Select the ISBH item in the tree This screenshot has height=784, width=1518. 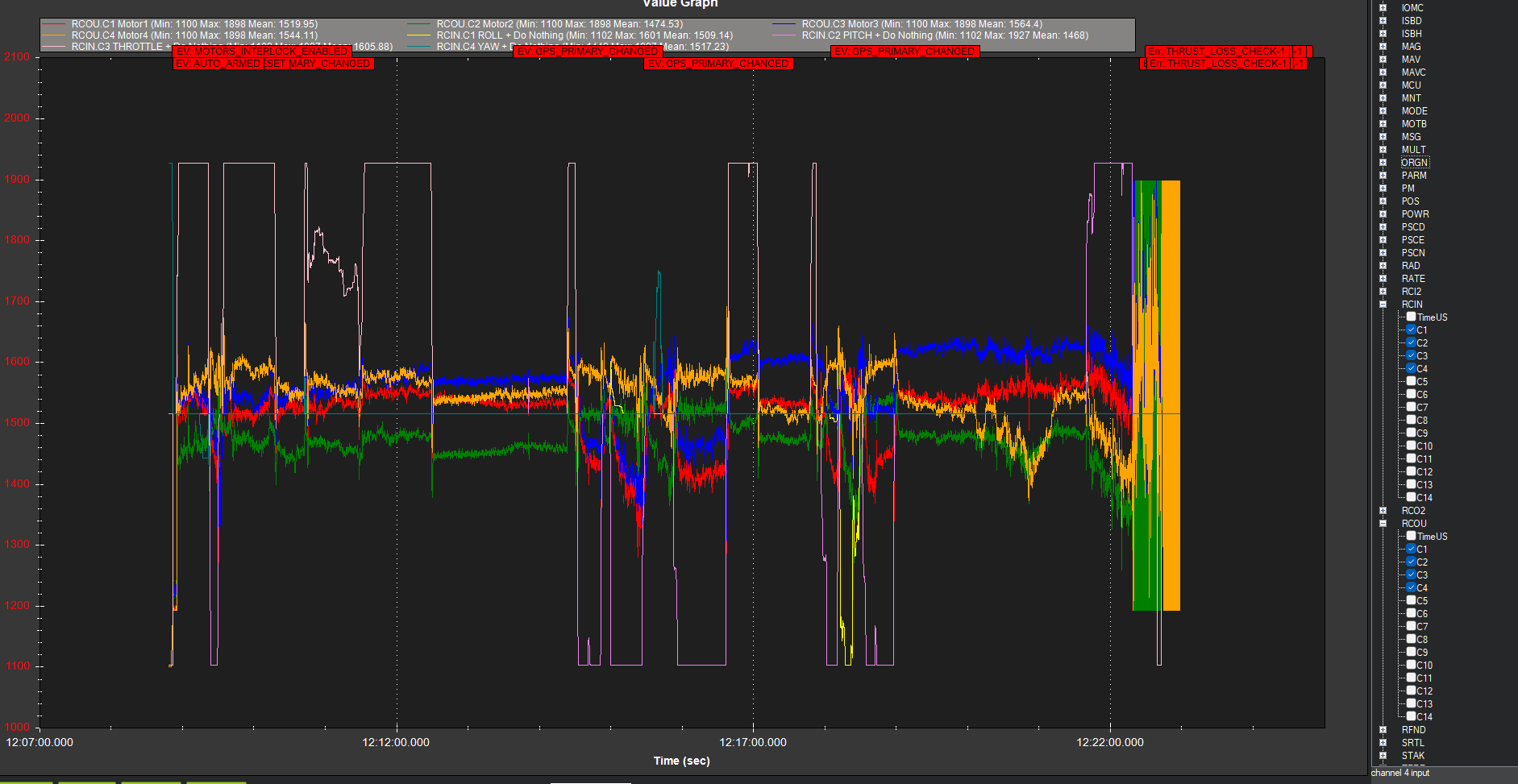click(1412, 34)
